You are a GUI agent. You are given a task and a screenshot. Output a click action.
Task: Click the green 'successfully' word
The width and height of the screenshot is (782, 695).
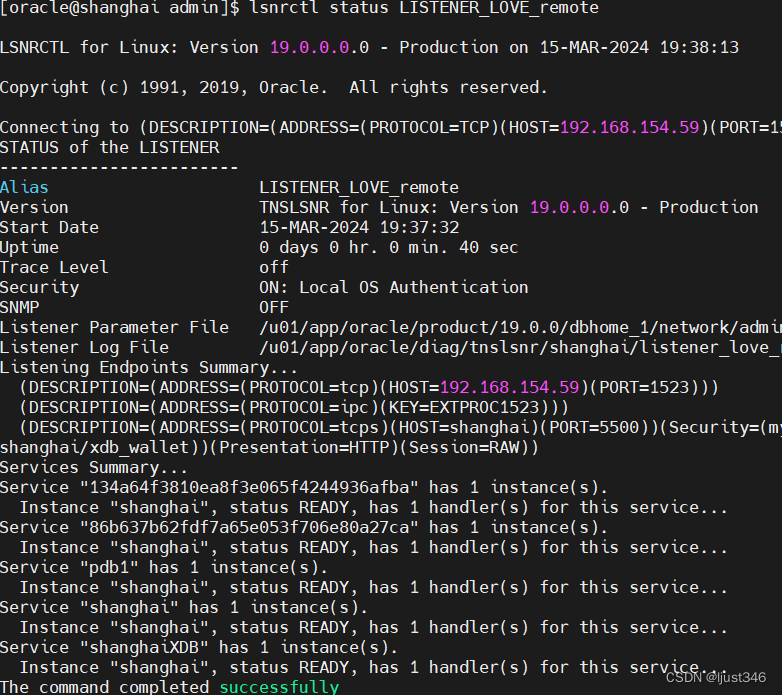[279, 687]
